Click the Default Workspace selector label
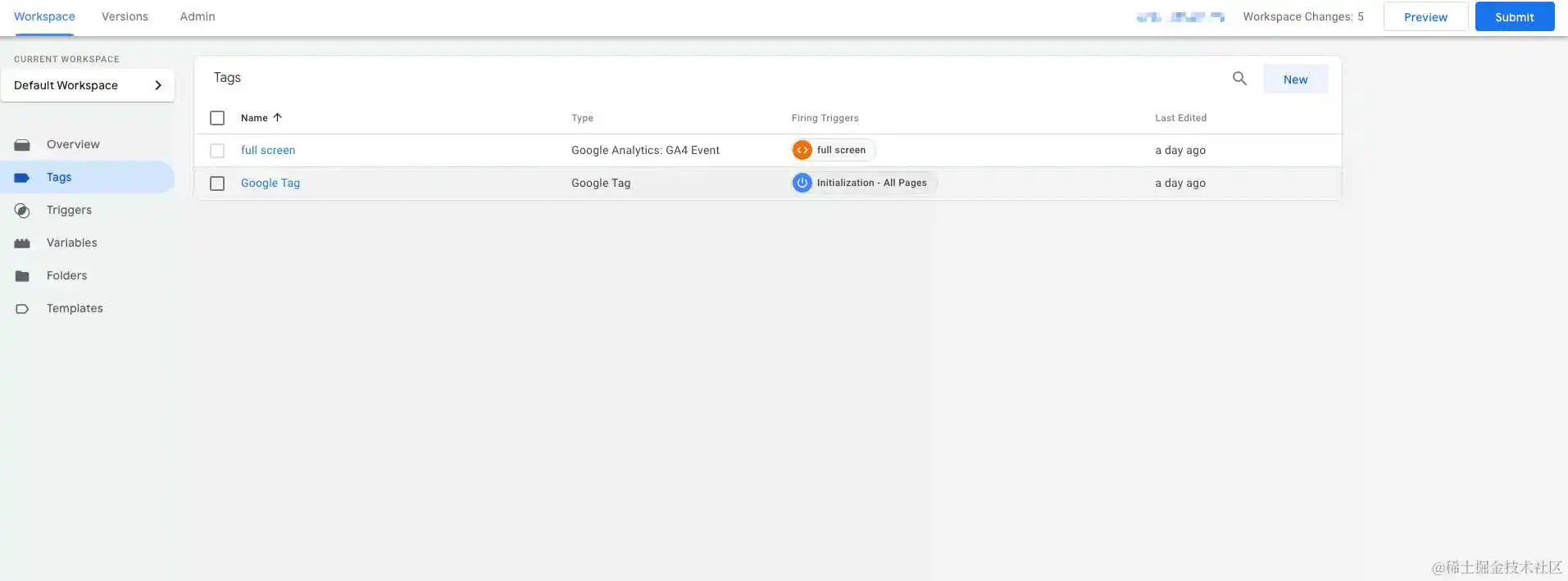 (x=66, y=85)
